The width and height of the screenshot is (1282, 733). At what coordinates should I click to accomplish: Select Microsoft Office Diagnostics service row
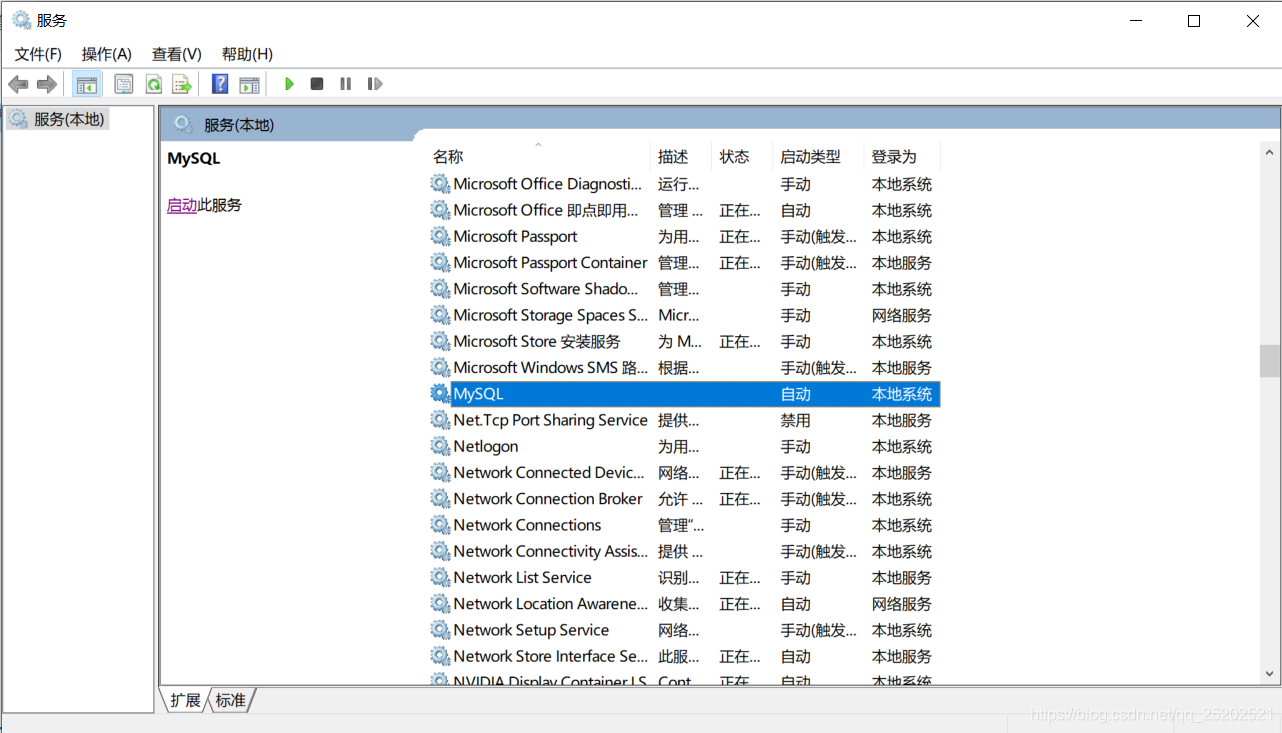[x=685, y=184]
